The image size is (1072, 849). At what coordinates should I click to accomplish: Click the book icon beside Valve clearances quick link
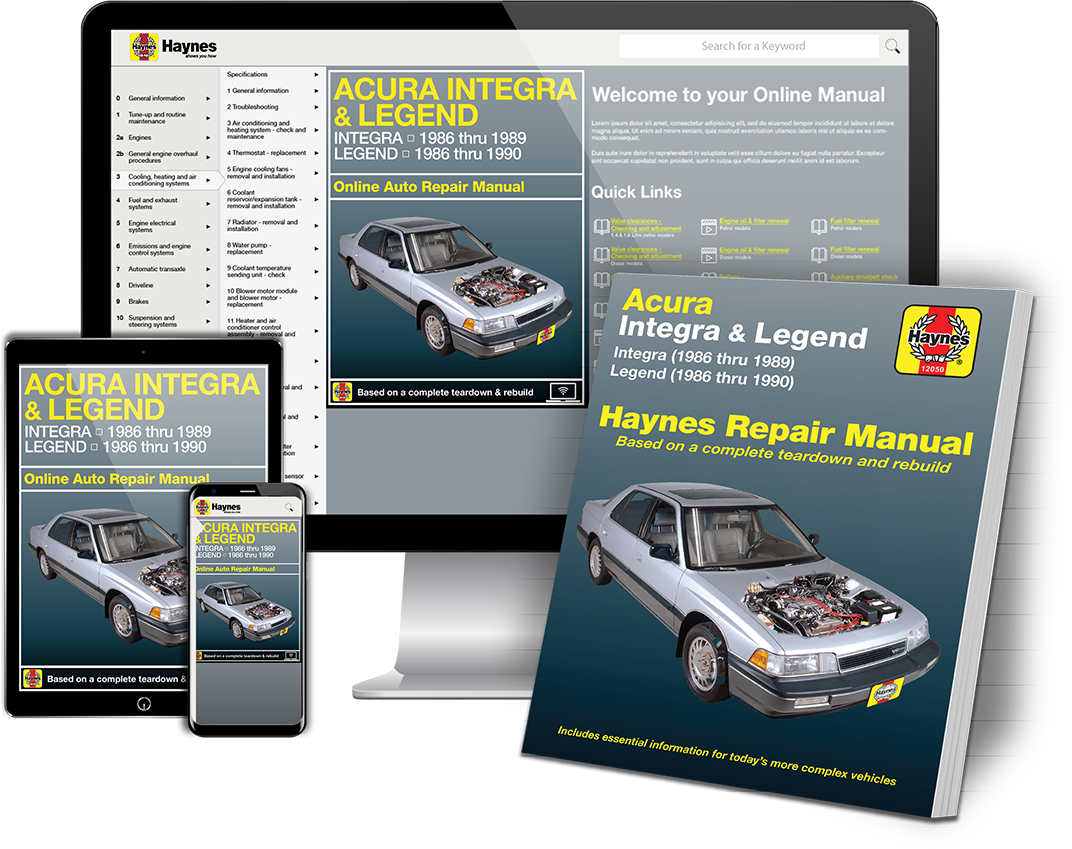[604, 225]
